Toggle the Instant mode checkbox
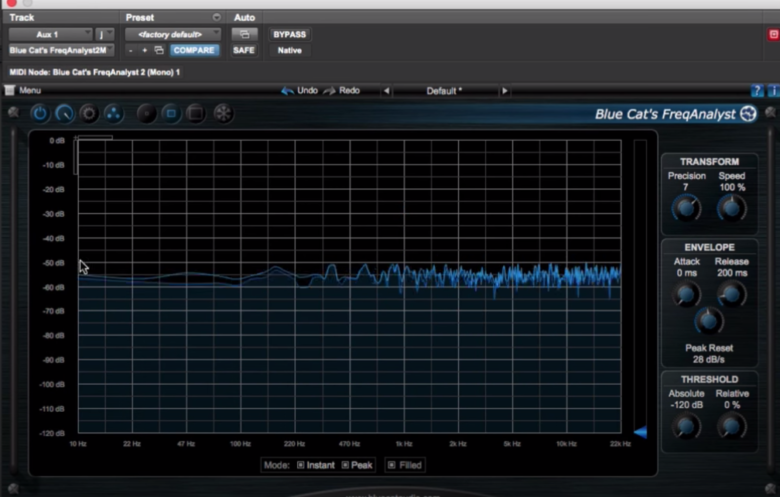The width and height of the screenshot is (780, 497). click(x=300, y=465)
